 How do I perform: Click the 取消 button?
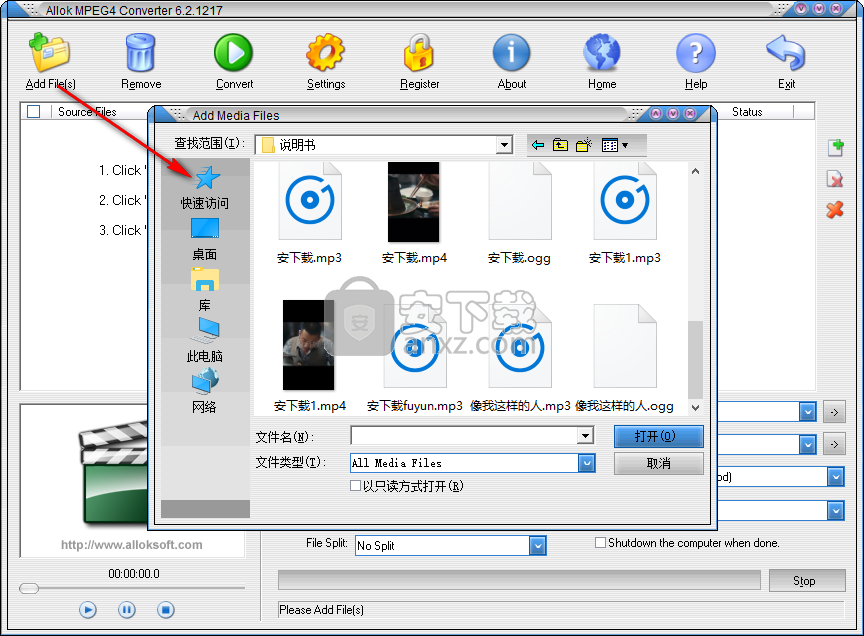658,463
